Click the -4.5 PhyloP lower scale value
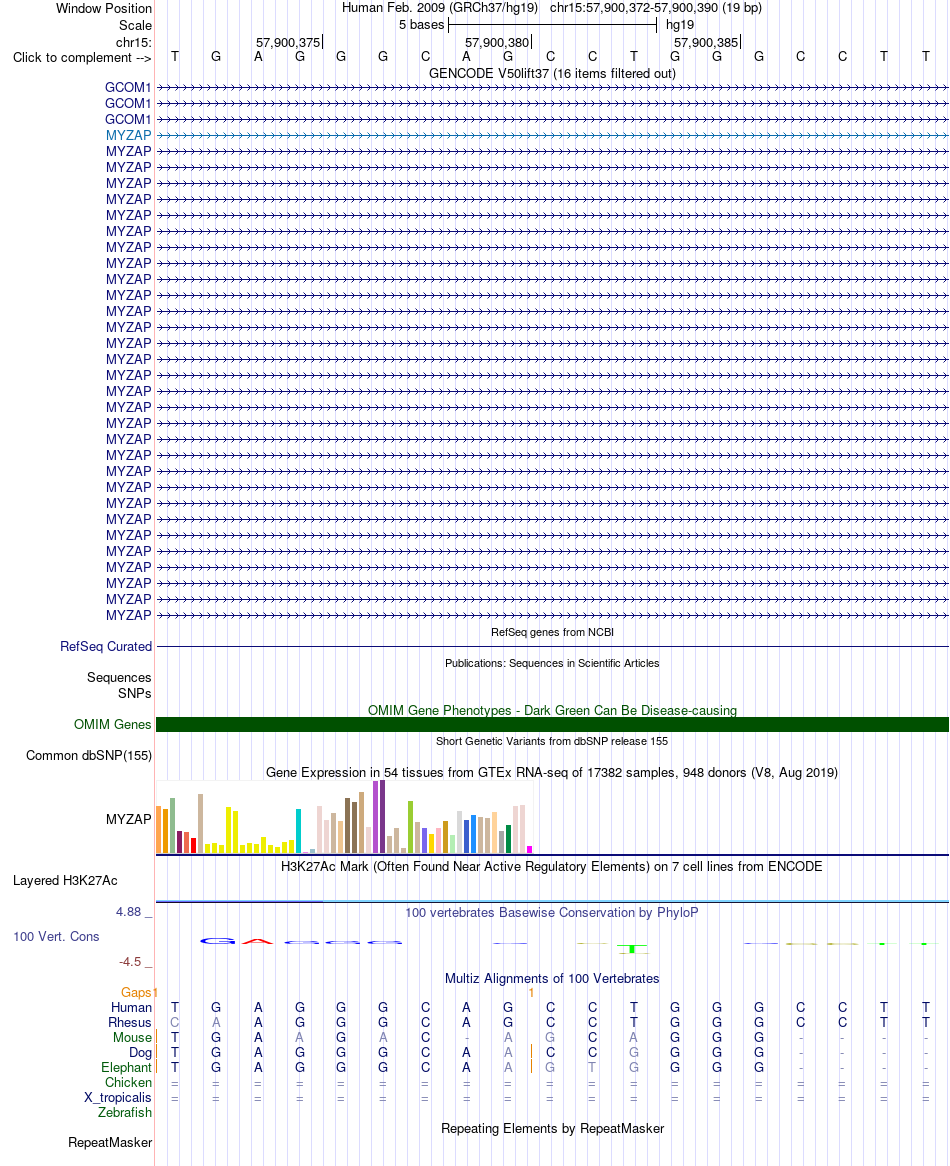 130,962
